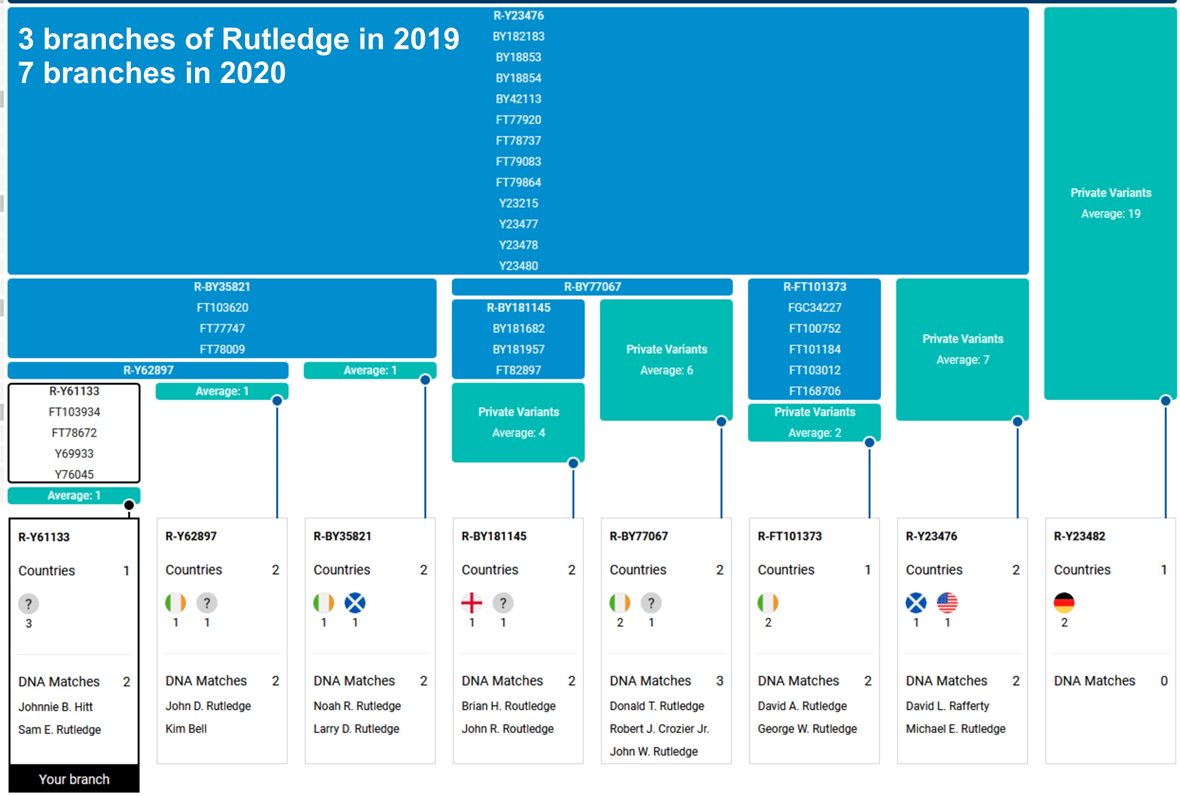
Task: Expand the Private Variants Average 6 connector dot
Action: tap(719, 423)
